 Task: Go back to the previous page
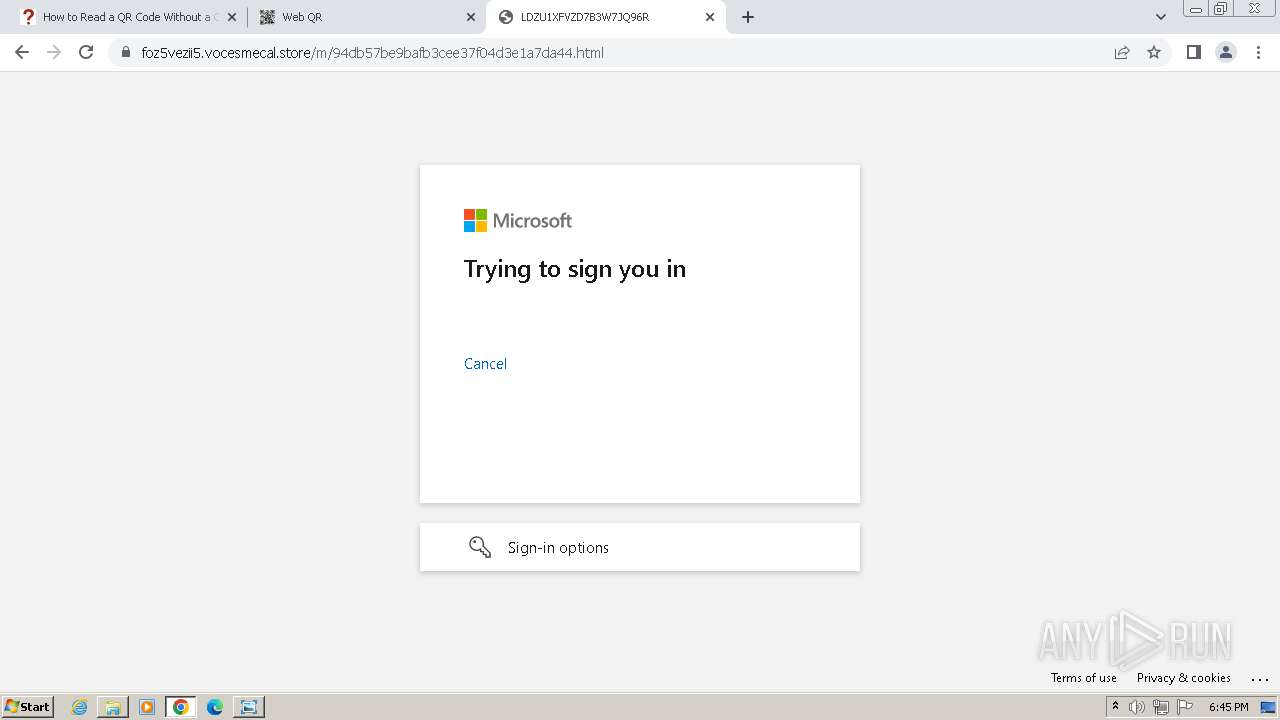pyautogui.click(x=22, y=52)
